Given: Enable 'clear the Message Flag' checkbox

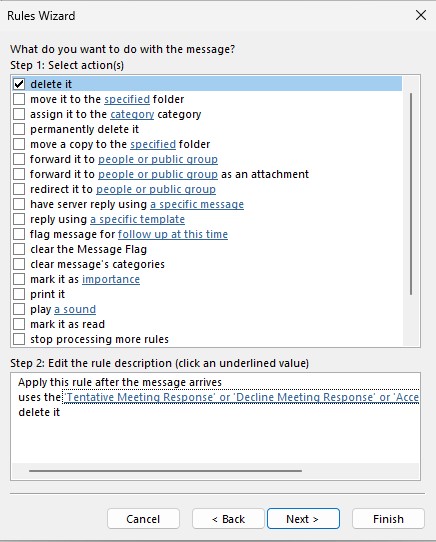Looking at the screenshot, I should 19,249.
